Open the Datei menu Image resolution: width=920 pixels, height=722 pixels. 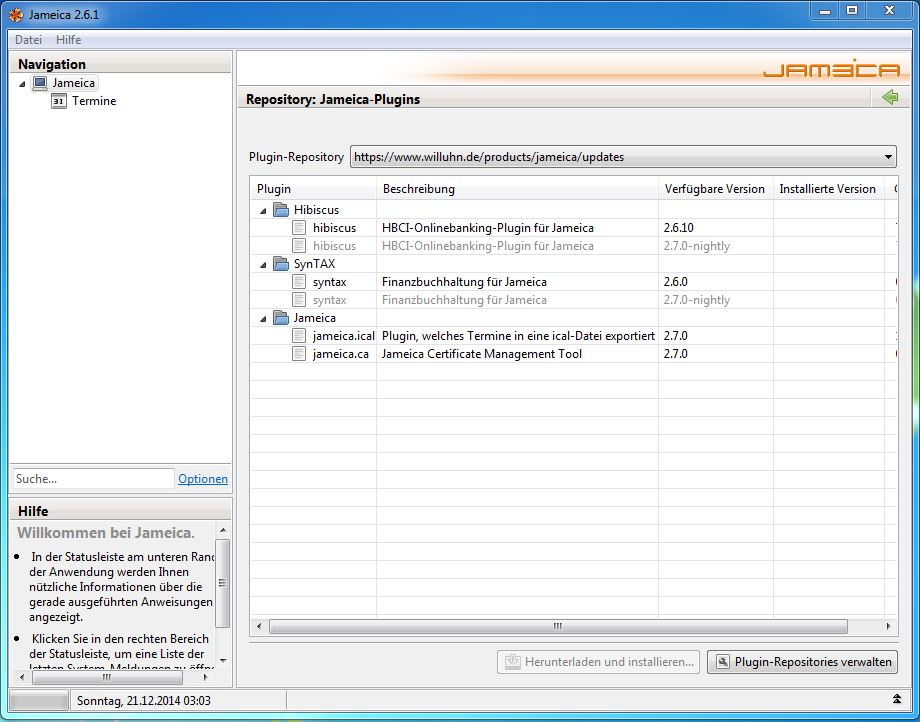(x=28, y=40)
